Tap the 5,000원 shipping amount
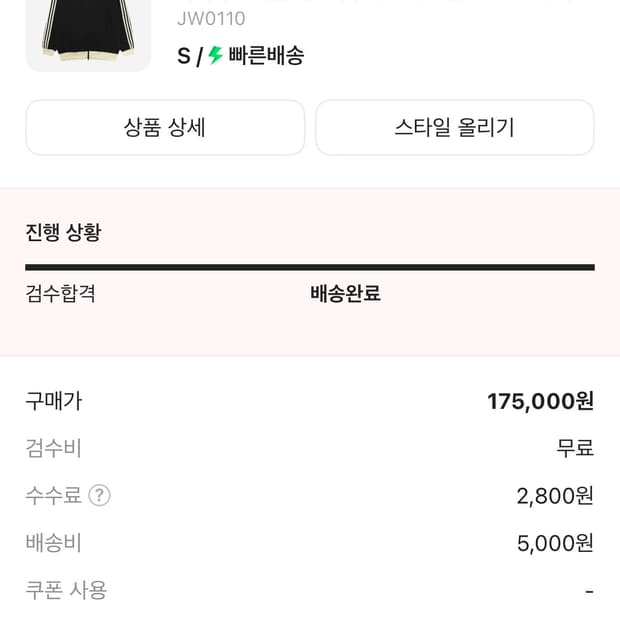The image size is (620, 620). click(x=555, y=543)
